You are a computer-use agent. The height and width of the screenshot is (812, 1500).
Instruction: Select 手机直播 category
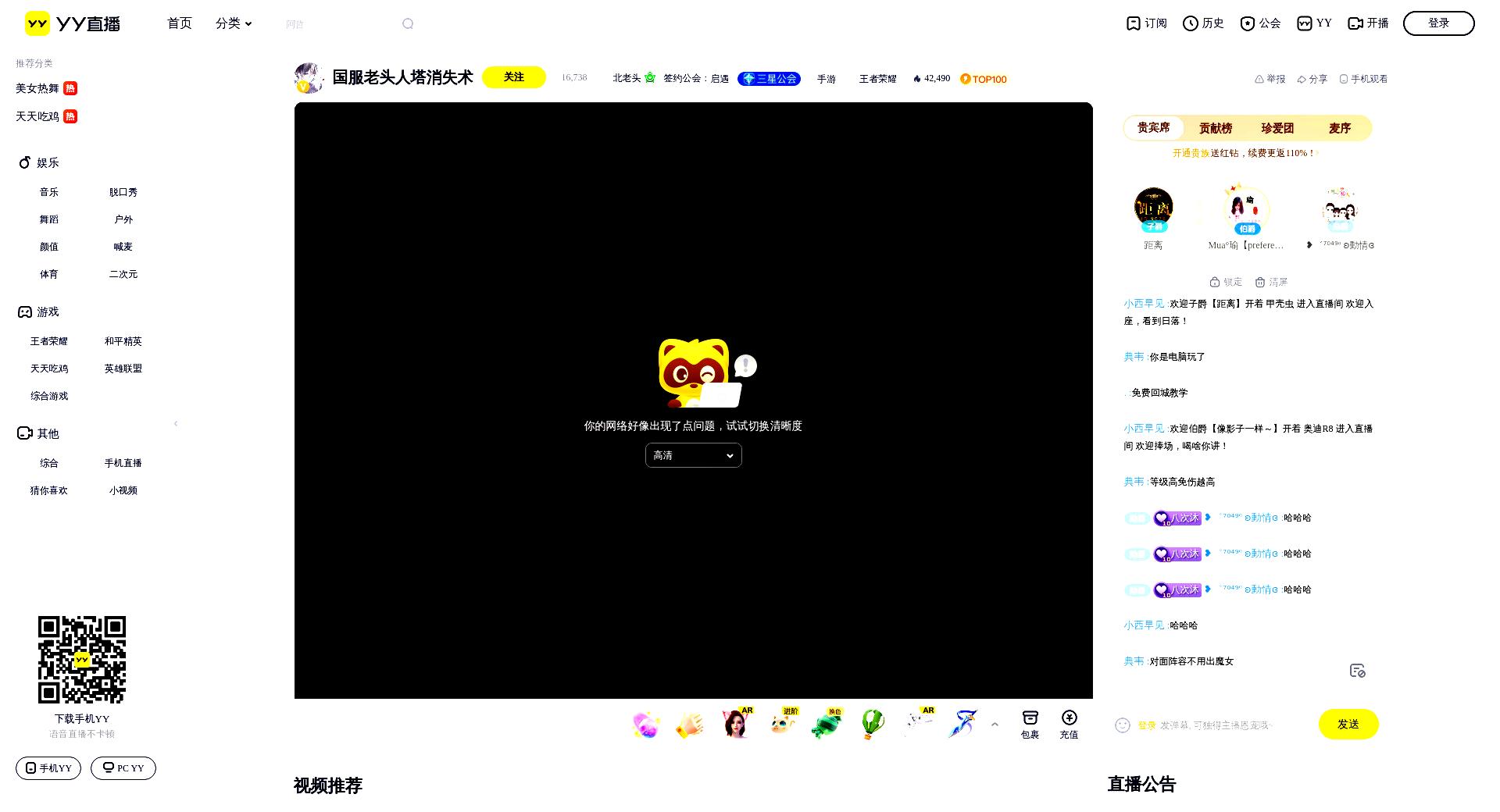(123, 463)
